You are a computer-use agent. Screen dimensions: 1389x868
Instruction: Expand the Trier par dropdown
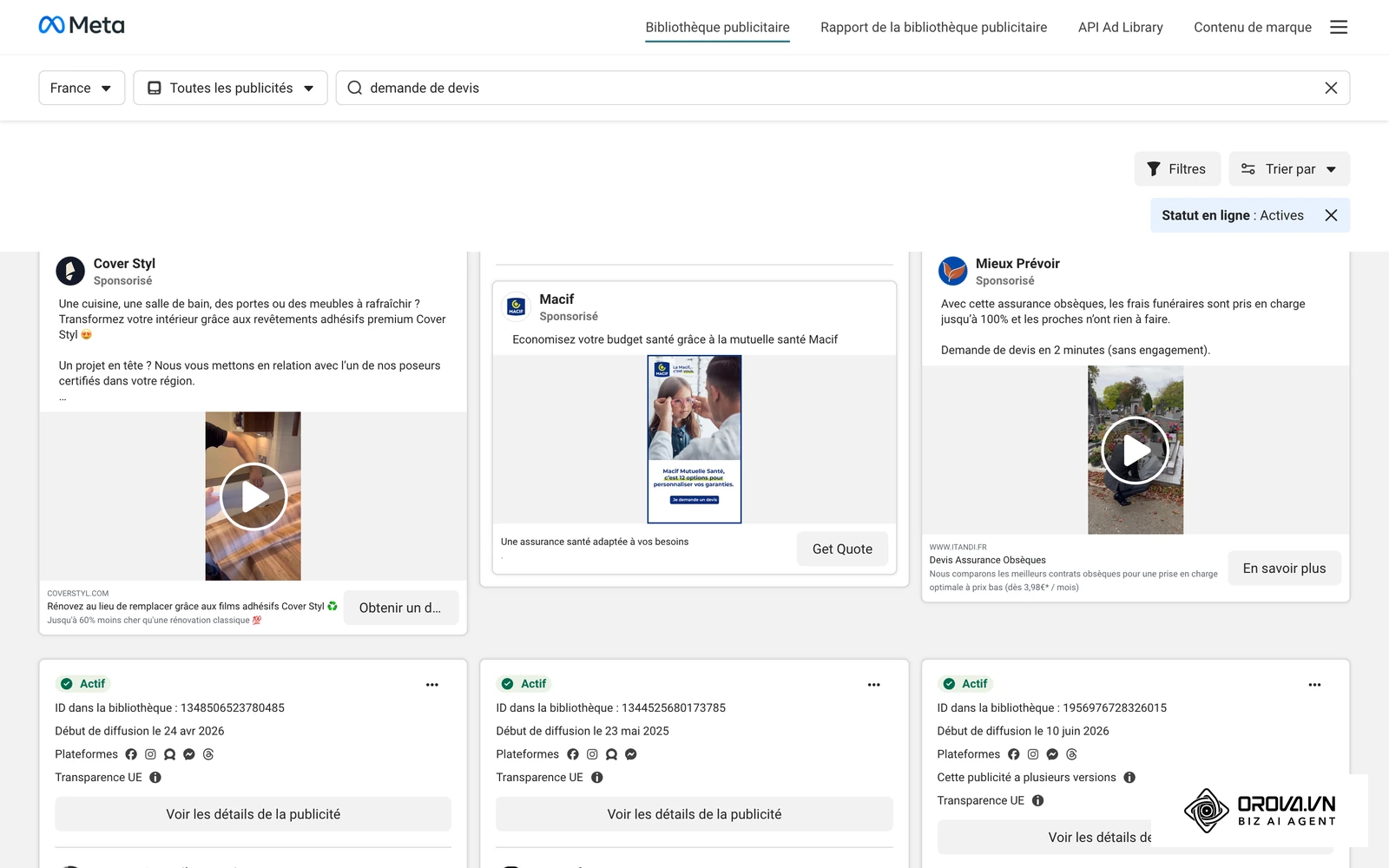pyautogui.click(x=1289, y=169)
